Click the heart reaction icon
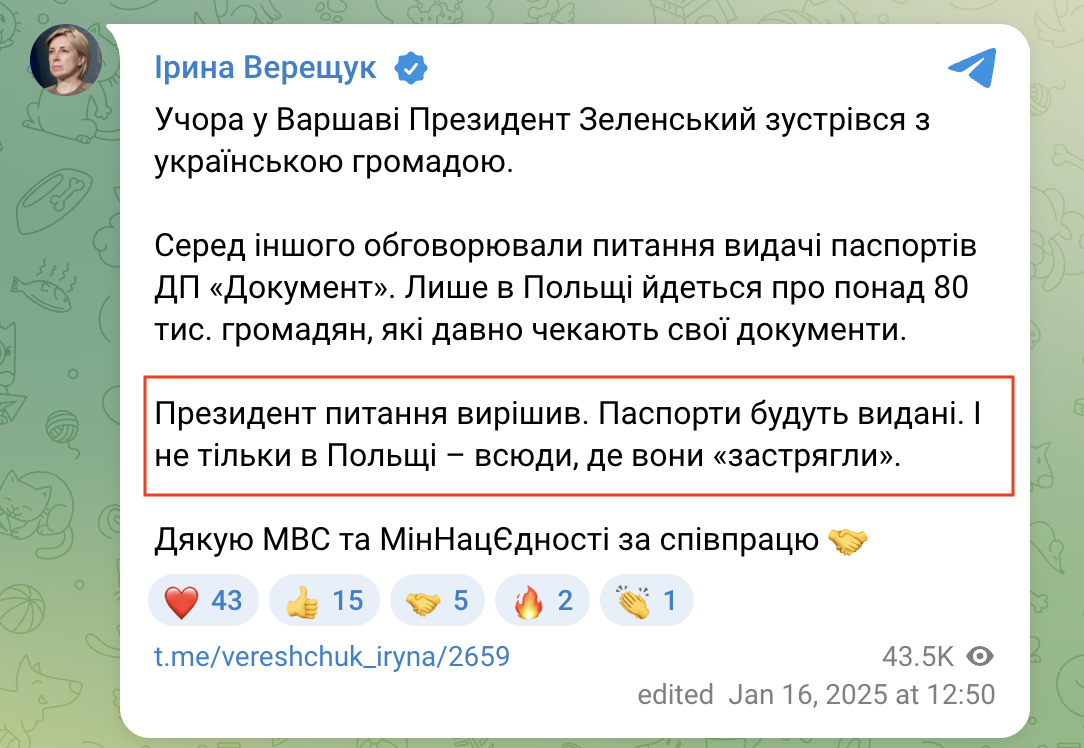Viewport: 1084px width, 748px height. [x=181, y=600]
